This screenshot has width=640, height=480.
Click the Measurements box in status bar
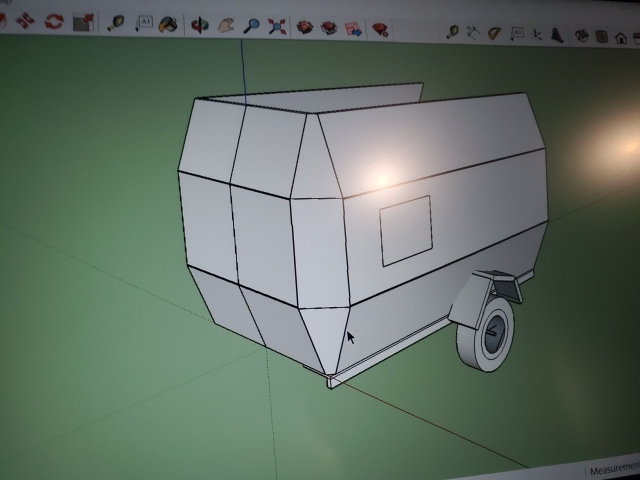[x=614, y=469]
